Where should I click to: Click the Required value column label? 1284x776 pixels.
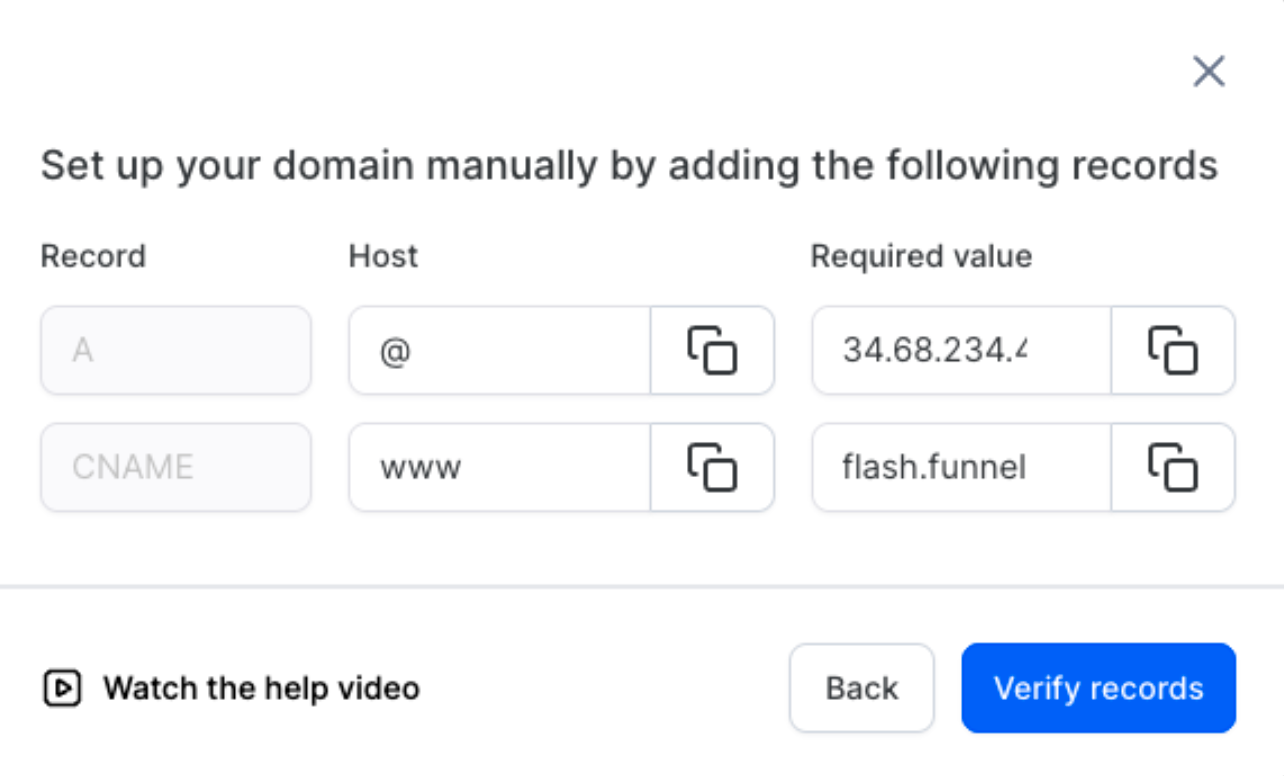[x=921, y=256]
